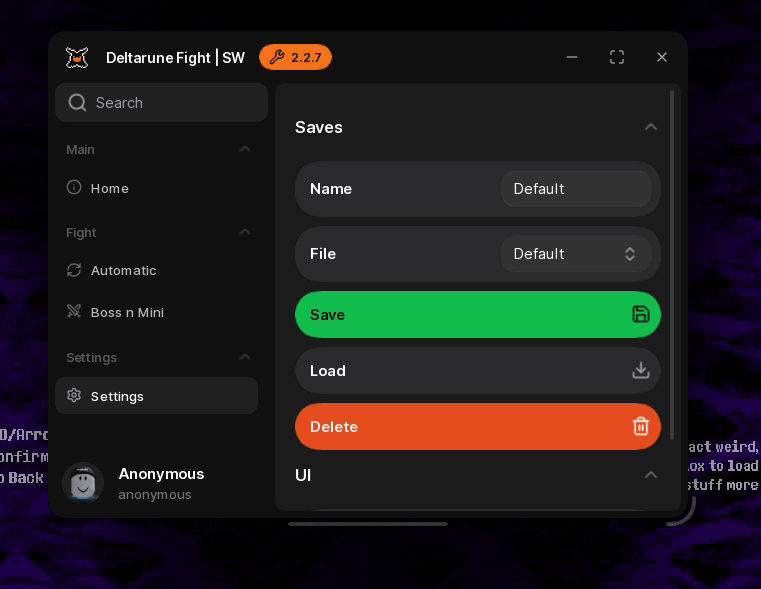
Task: Click the UI section heading
Action: [303, 475]
